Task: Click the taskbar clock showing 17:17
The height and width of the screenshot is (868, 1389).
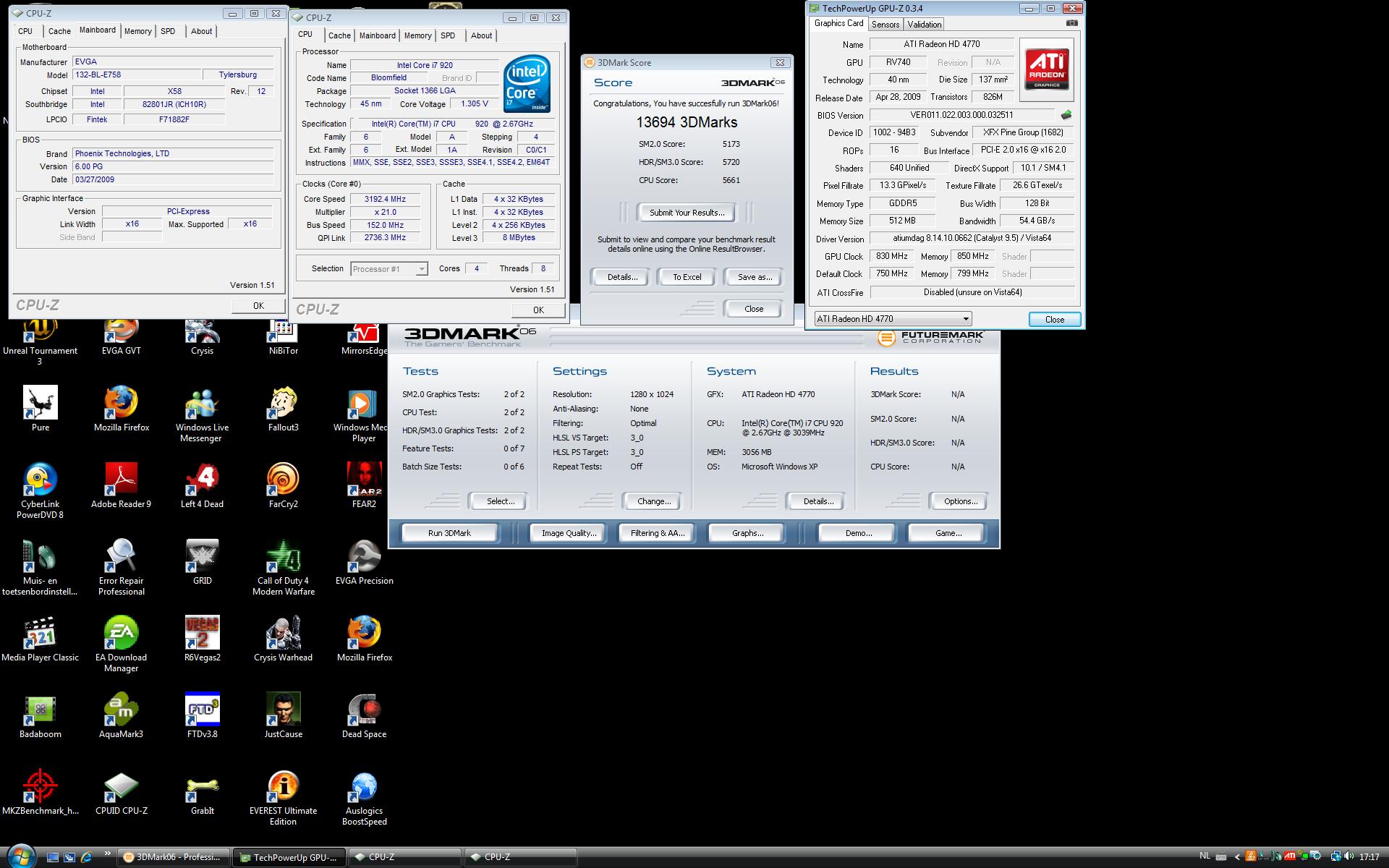Action: click(x=1369, y=857)
